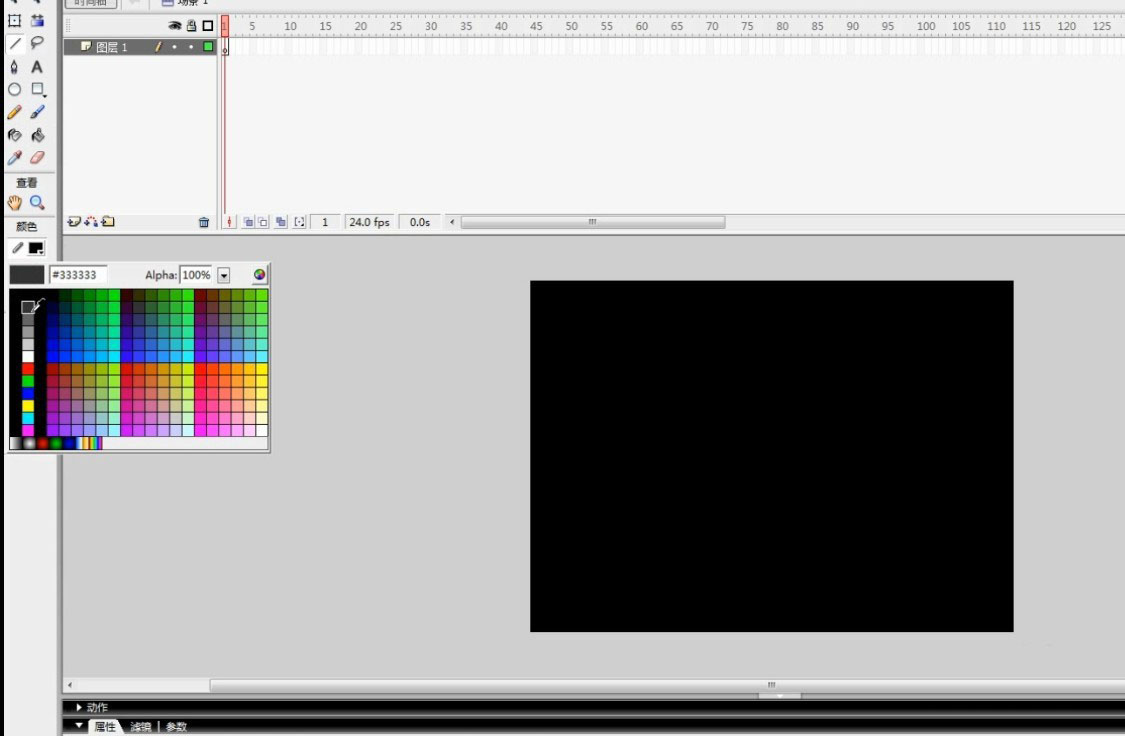Select the Rectangle tool
This screenshot has width=1125, height=736.
click(37, 90)
